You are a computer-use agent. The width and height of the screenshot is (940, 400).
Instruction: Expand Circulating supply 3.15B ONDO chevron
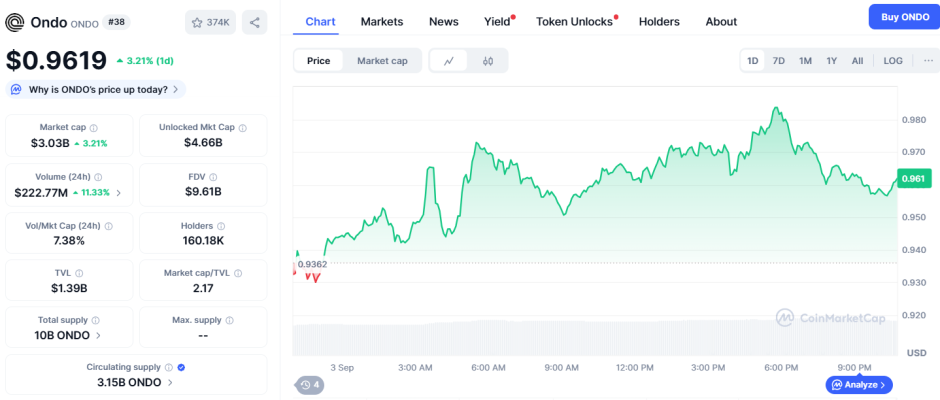click(x=170, y=383)
